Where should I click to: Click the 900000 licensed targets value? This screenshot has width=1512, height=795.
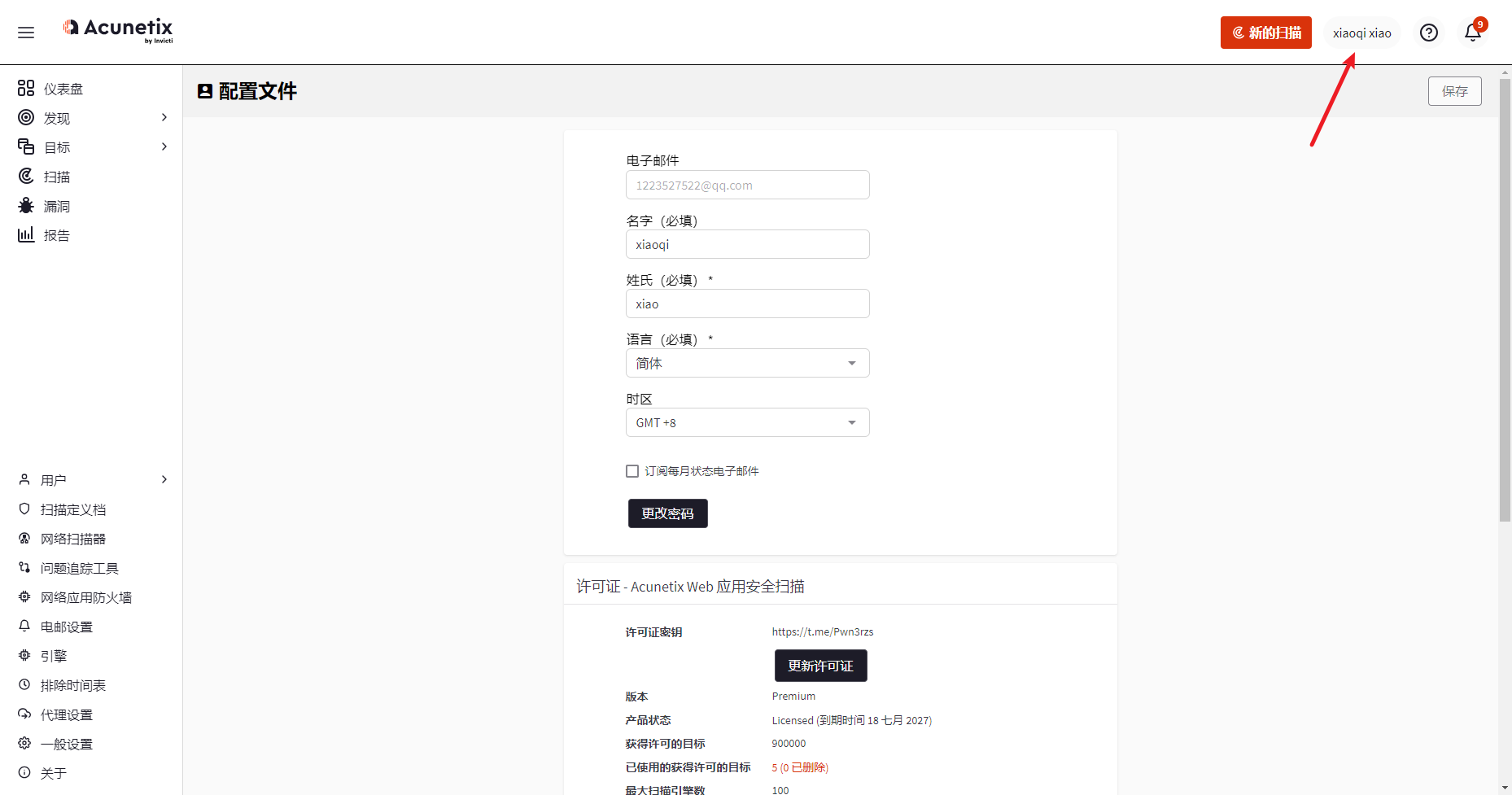(789, 743)
